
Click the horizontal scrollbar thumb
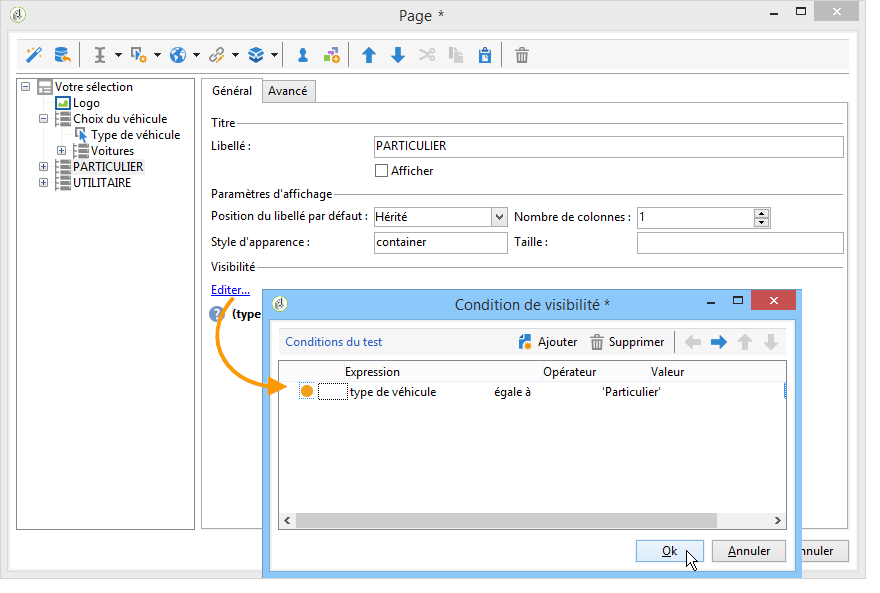(x=506, y=521)
